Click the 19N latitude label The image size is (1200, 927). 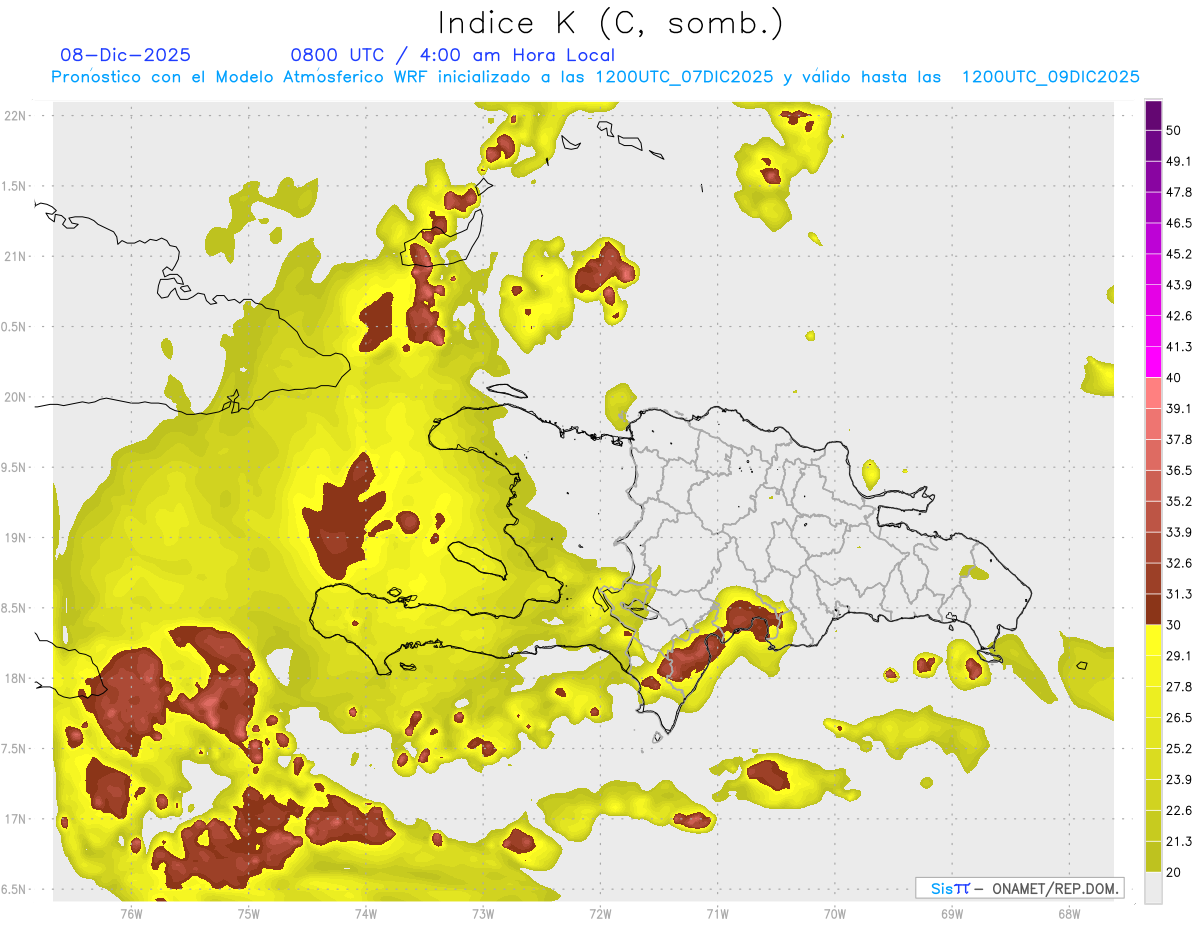(14, 537)
